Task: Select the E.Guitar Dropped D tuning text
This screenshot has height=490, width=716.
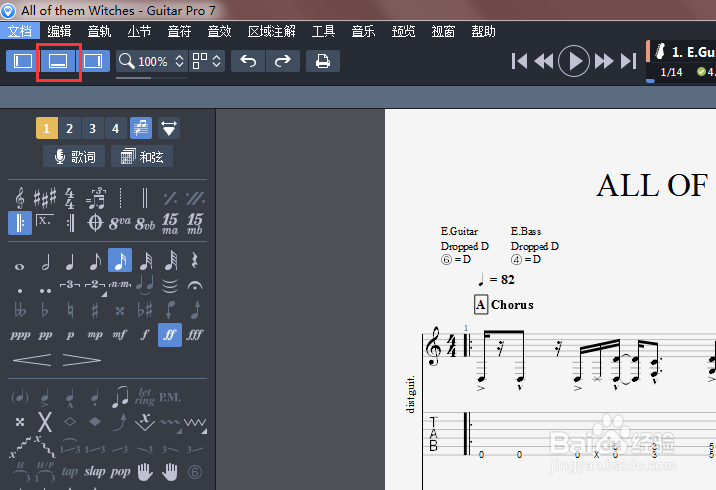Action: [x=464, y=246]
